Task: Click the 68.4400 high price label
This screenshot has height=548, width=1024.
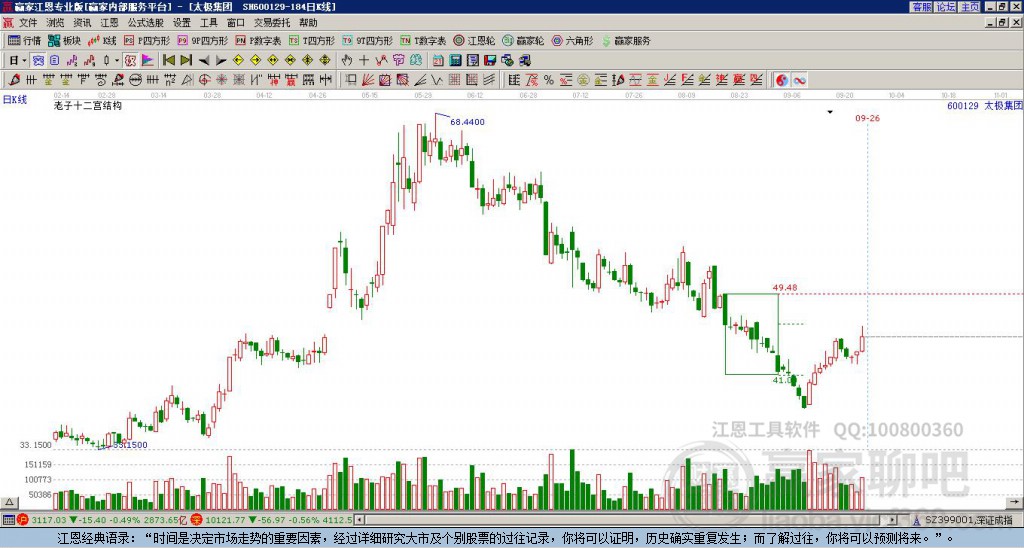Action: 468,122
